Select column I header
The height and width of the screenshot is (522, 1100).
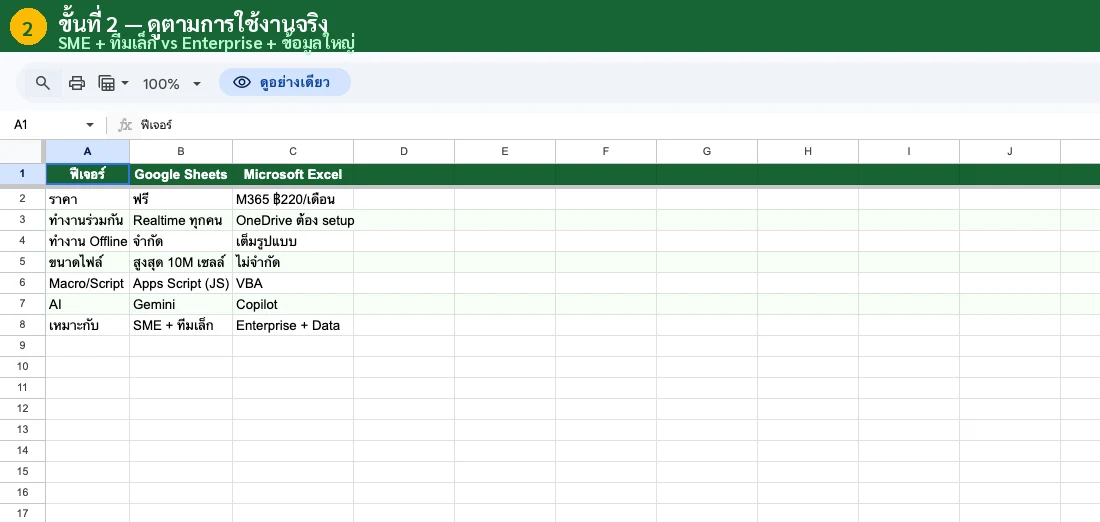(x=909, y=152)
